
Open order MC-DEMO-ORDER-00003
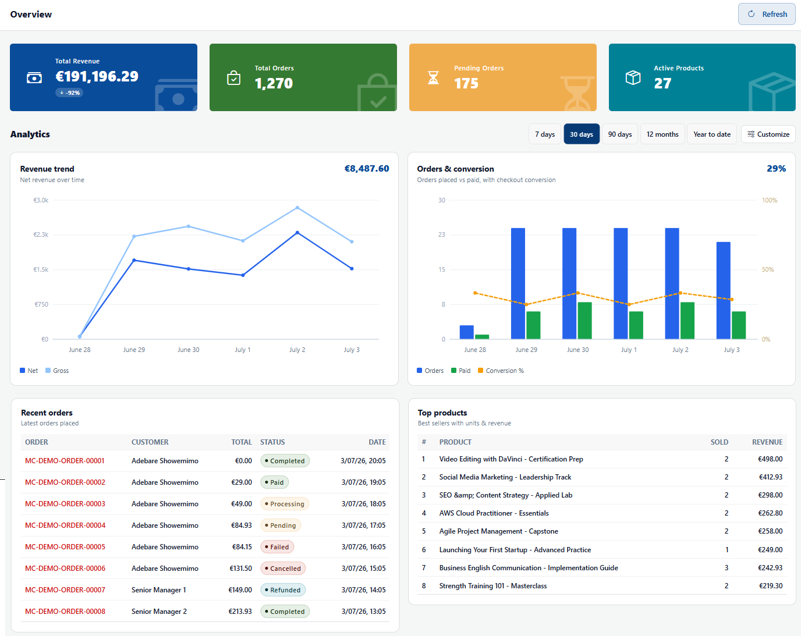[x=65, y=504]
